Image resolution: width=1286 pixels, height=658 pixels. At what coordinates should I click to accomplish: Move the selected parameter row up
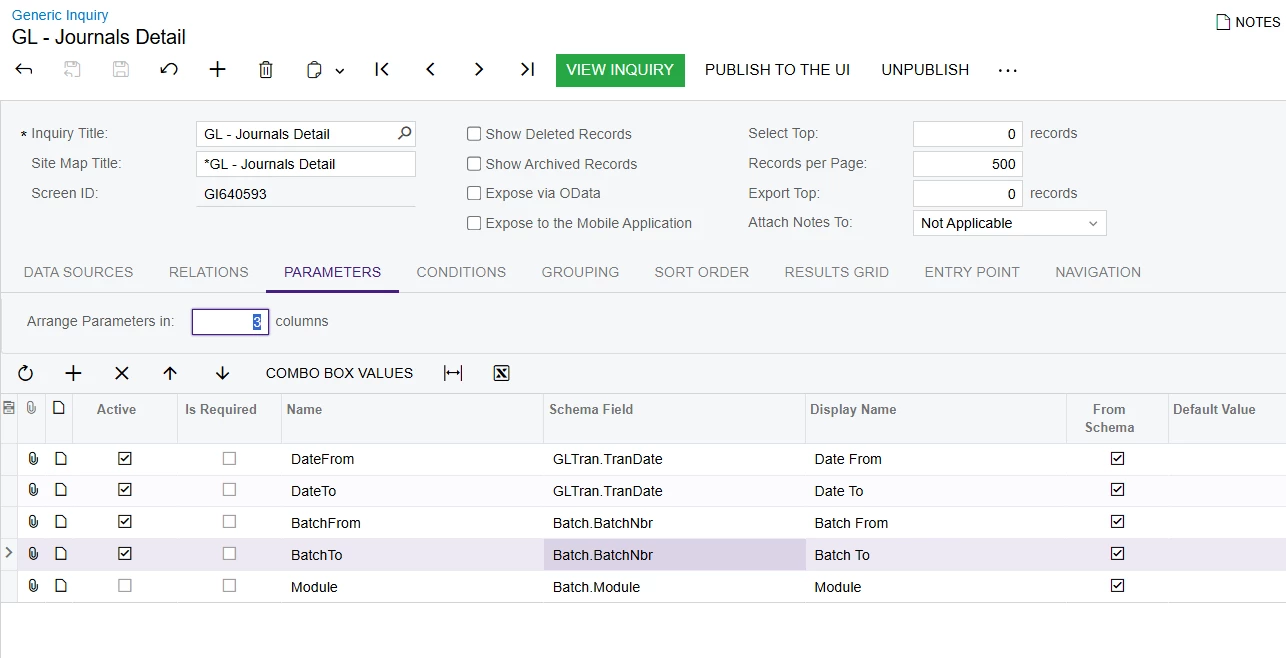pos(170,373)
